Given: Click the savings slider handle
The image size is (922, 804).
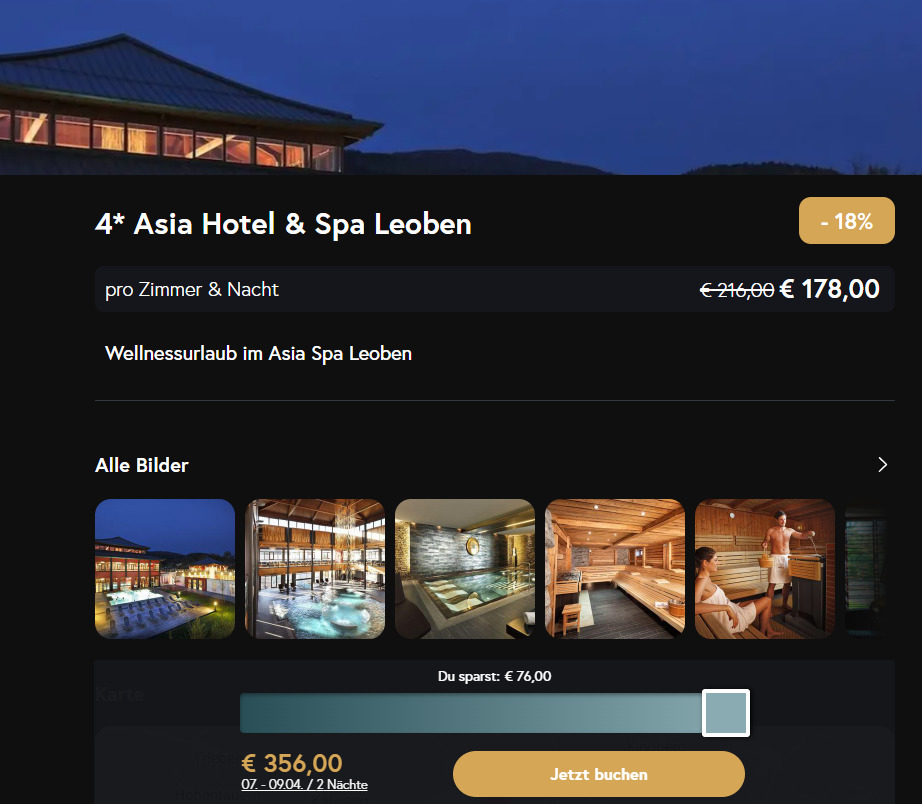Looking at the screenshot, I should 726,713.
